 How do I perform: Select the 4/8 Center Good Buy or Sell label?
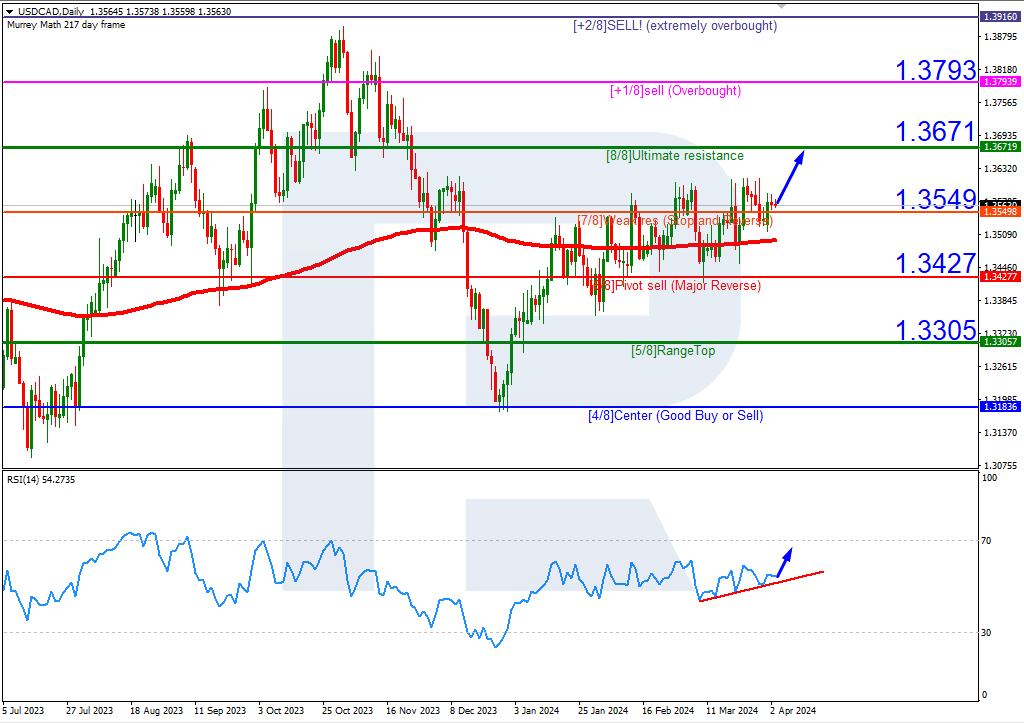(x=675, y=415)
